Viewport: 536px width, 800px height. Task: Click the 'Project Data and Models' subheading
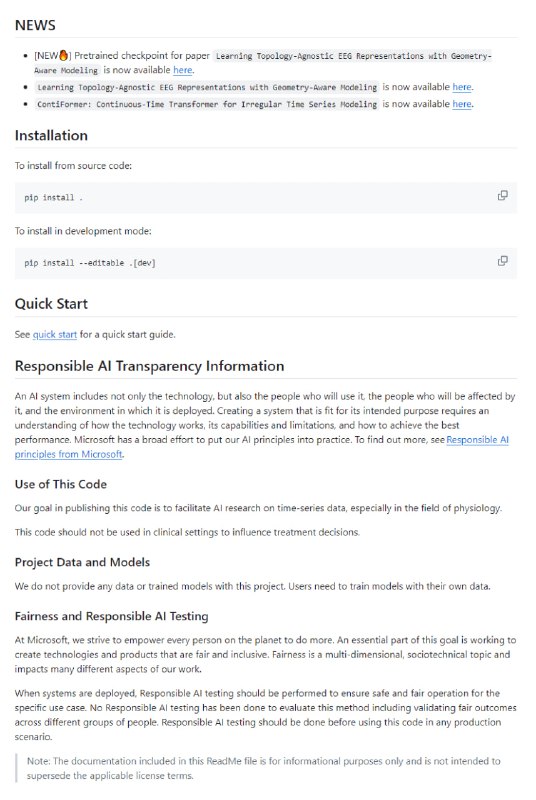pos(82,562)
